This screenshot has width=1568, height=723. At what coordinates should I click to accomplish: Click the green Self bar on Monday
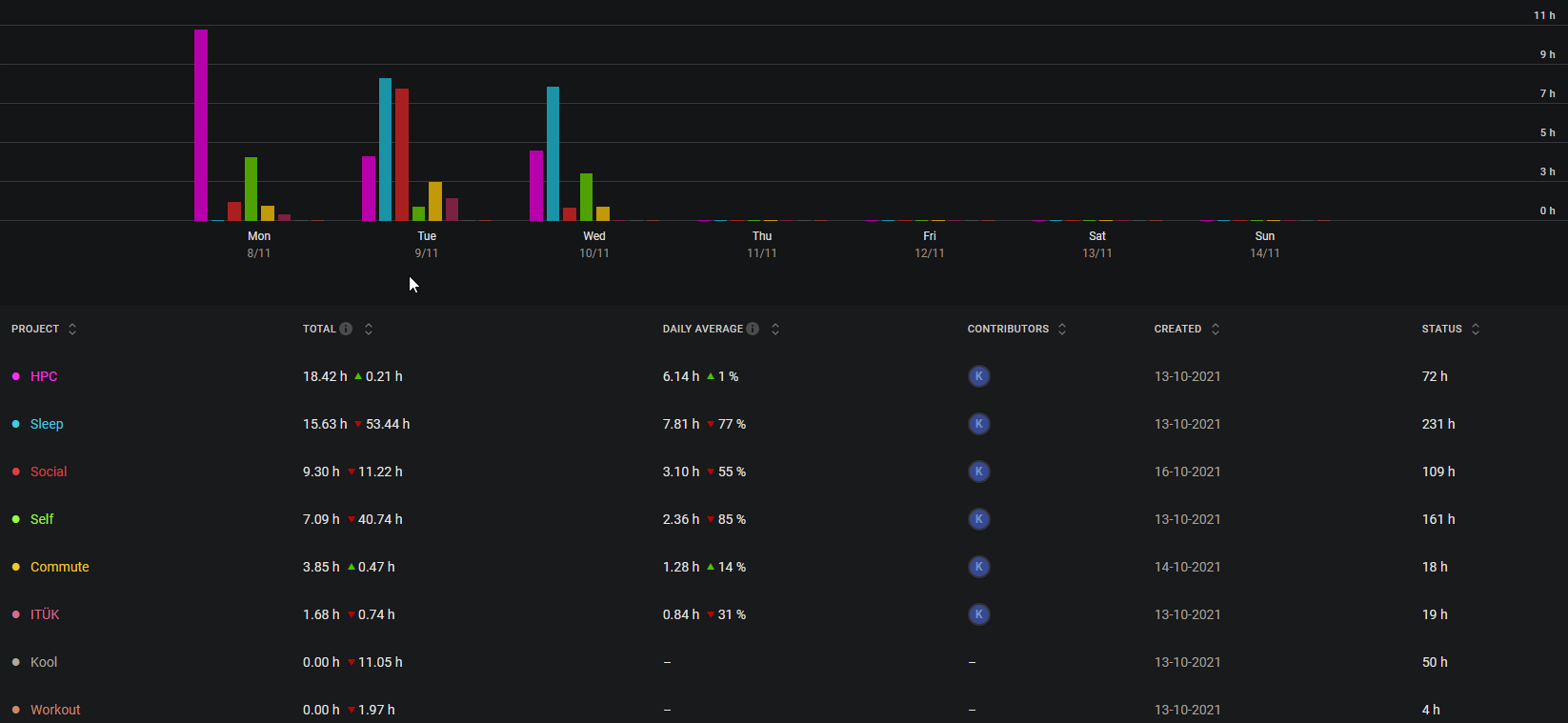pos(251,189)
